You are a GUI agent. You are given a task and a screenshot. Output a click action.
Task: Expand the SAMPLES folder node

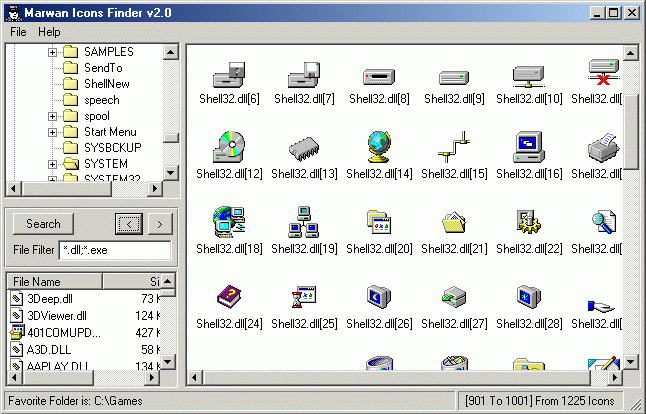[x=52, y=52]
